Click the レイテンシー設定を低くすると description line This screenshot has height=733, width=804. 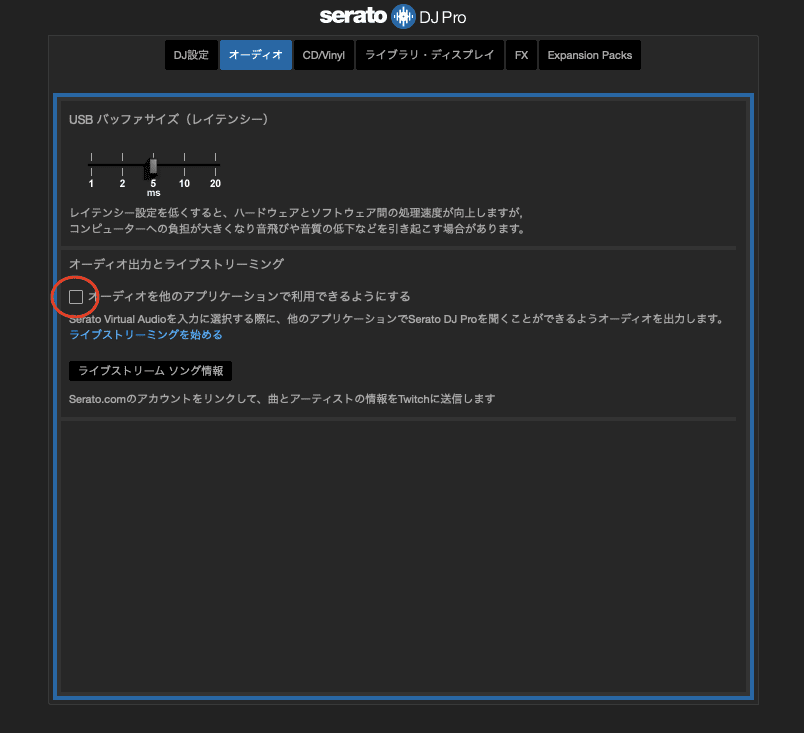(296, 213)
